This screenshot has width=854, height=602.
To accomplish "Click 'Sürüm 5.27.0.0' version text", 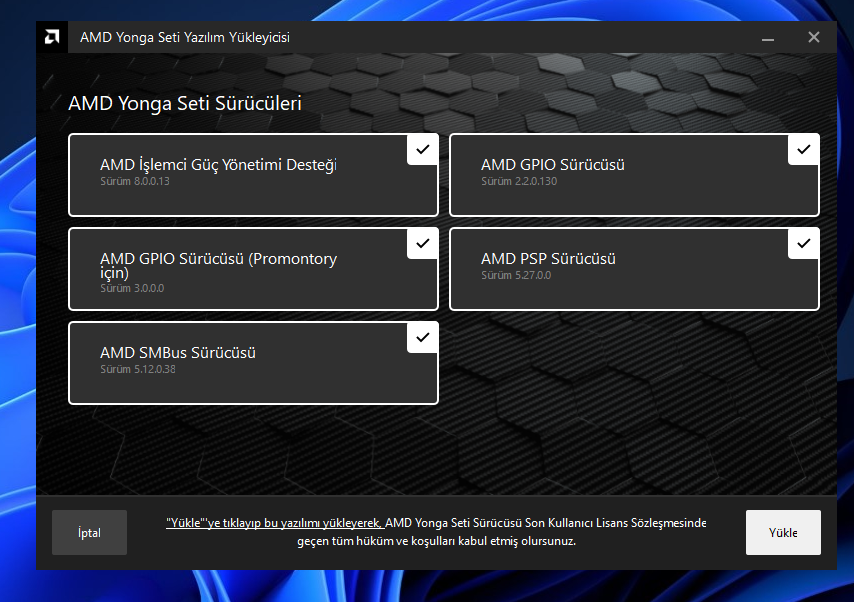I will tap(516, 275).
